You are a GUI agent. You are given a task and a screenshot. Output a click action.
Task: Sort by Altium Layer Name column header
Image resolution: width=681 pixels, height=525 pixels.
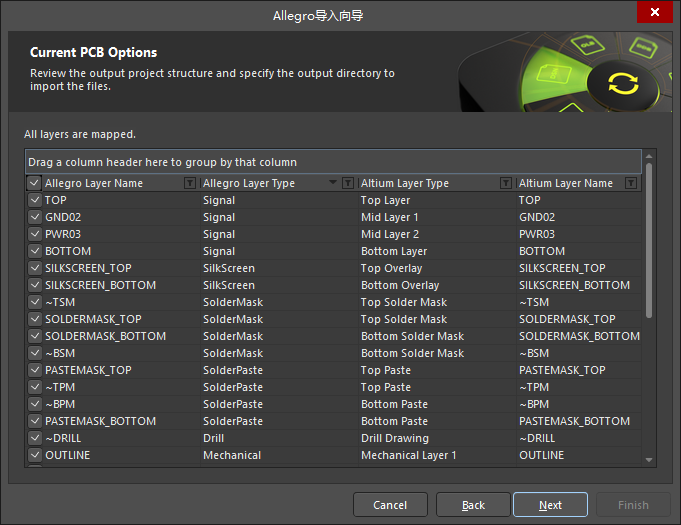pyautogui.click(x=567, y=183)
